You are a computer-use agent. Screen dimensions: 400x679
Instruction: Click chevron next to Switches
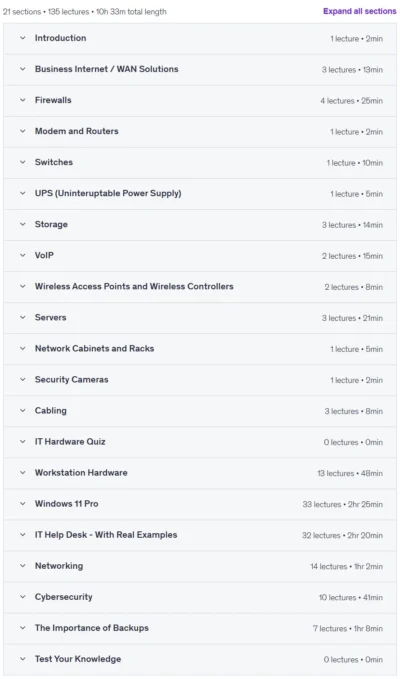pos(23,162)
